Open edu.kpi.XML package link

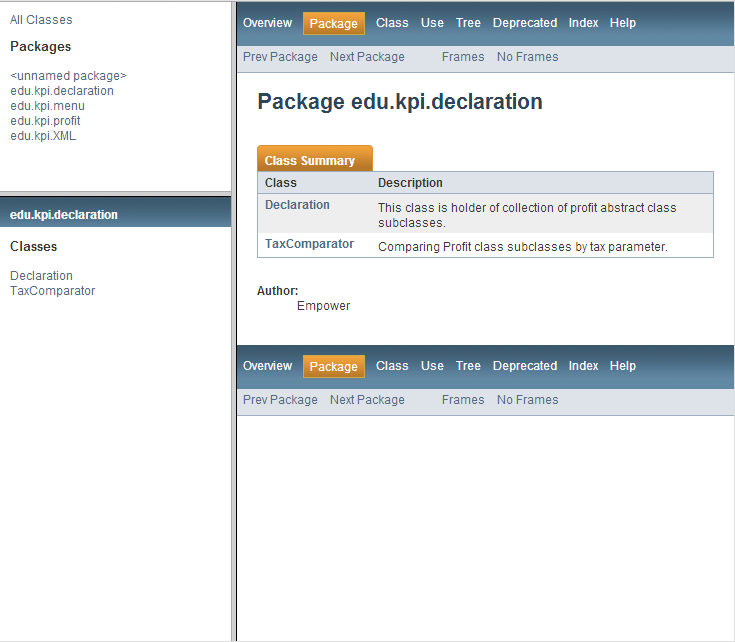click(x=43, y=136)
